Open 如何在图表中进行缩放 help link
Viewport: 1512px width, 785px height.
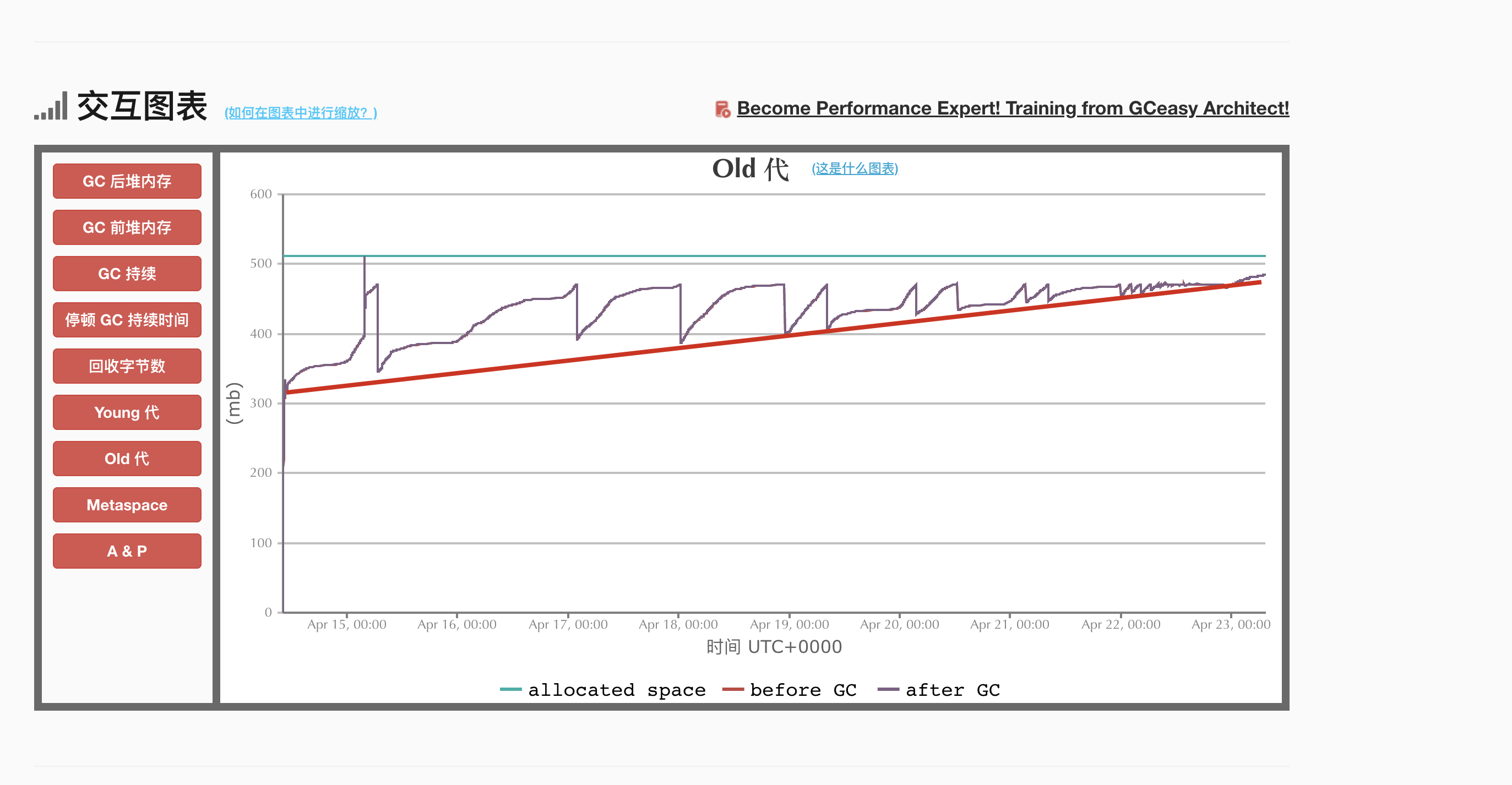pos(301,113)
